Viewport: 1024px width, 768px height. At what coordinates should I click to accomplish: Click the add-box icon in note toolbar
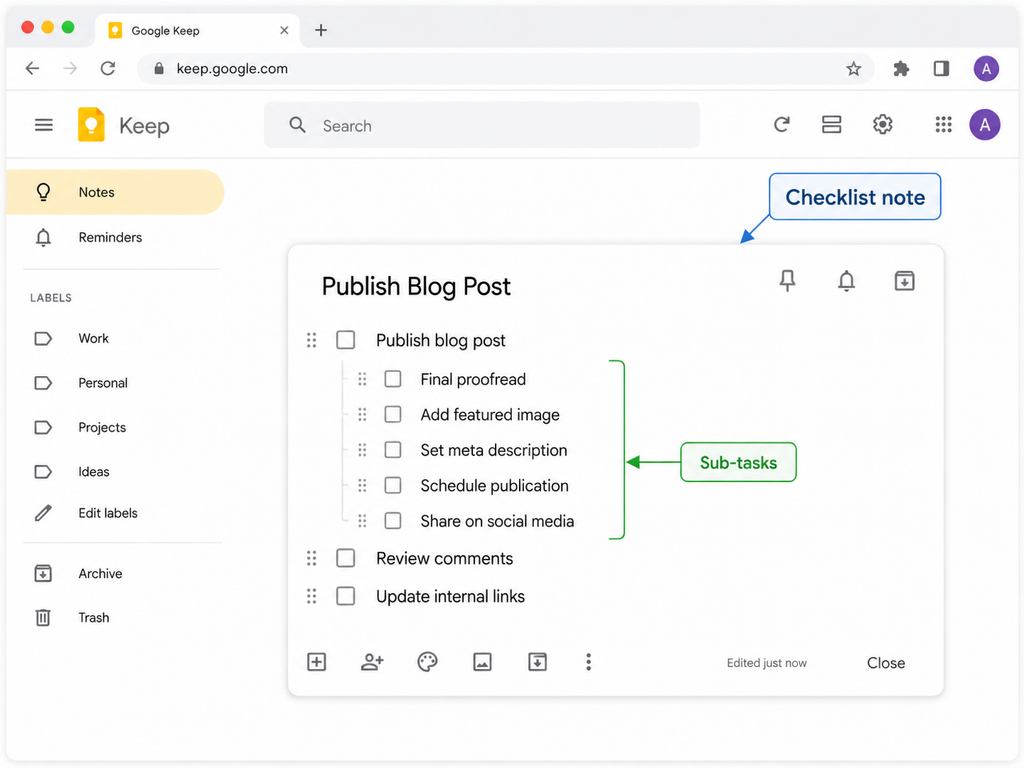click(317, 662)
